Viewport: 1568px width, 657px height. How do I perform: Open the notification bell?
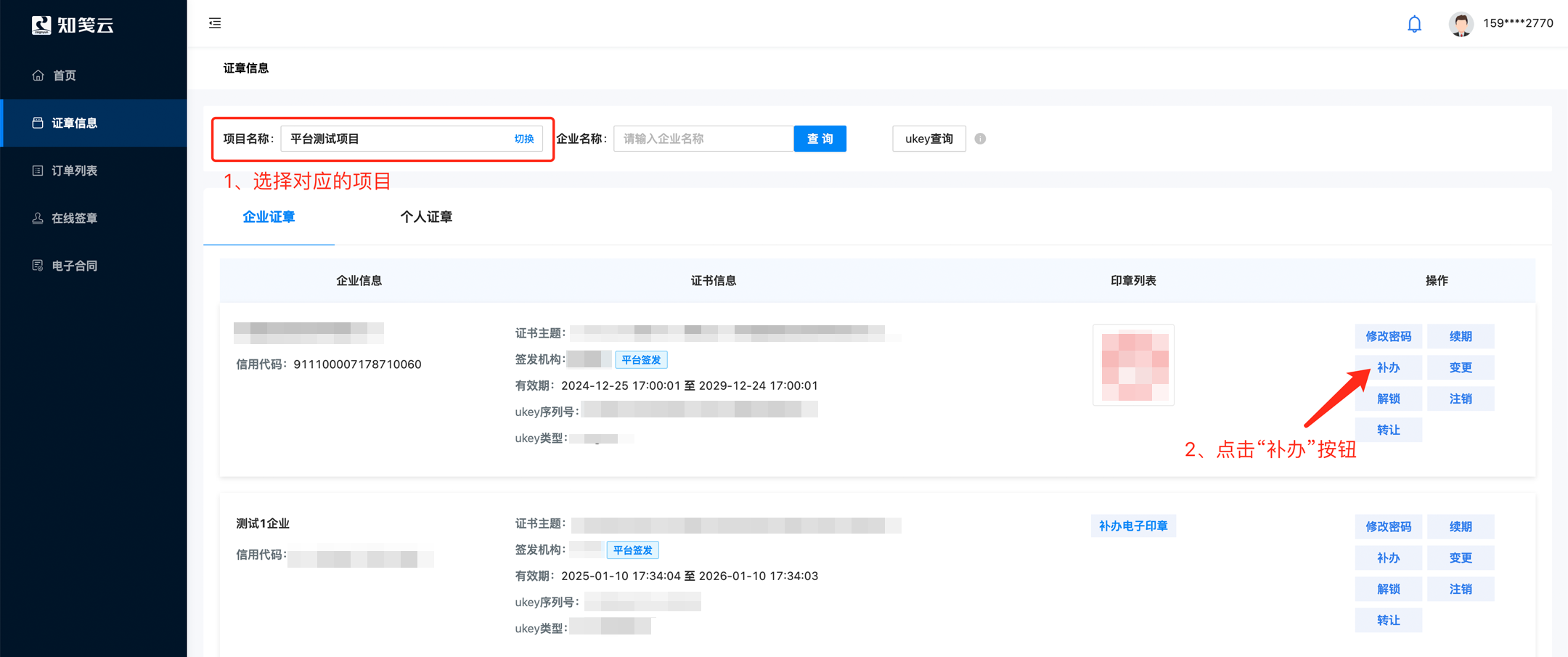pyautogui.click(x=1414, y=24)
